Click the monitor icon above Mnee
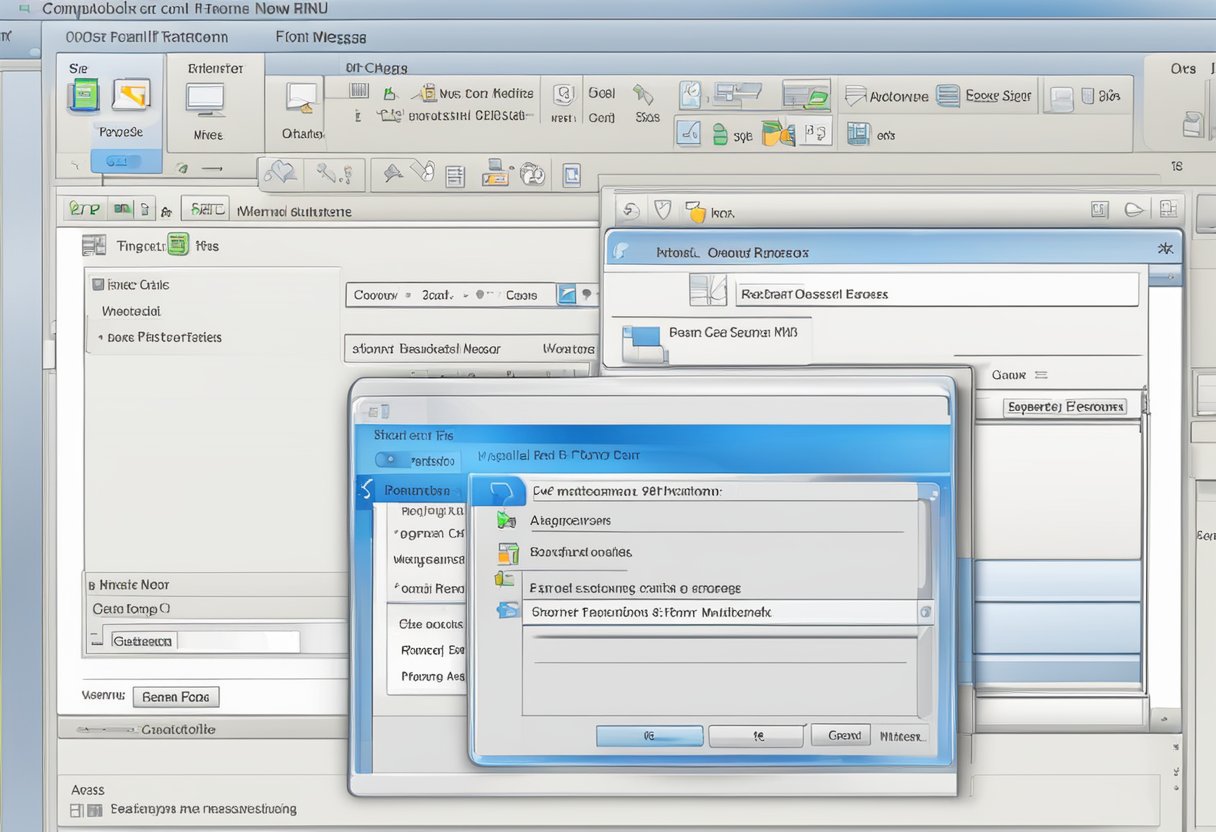 (x=206, y=100)
